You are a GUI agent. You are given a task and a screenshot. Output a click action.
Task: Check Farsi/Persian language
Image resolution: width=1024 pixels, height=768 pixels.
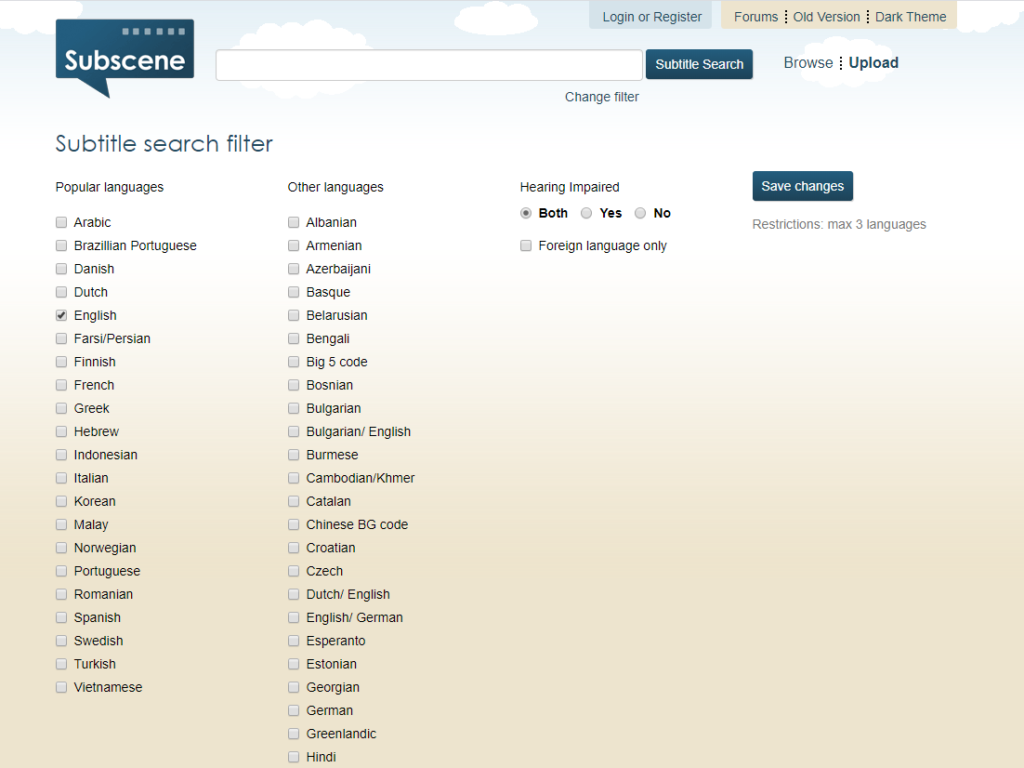pyautogui.click(x=61, y=338)
